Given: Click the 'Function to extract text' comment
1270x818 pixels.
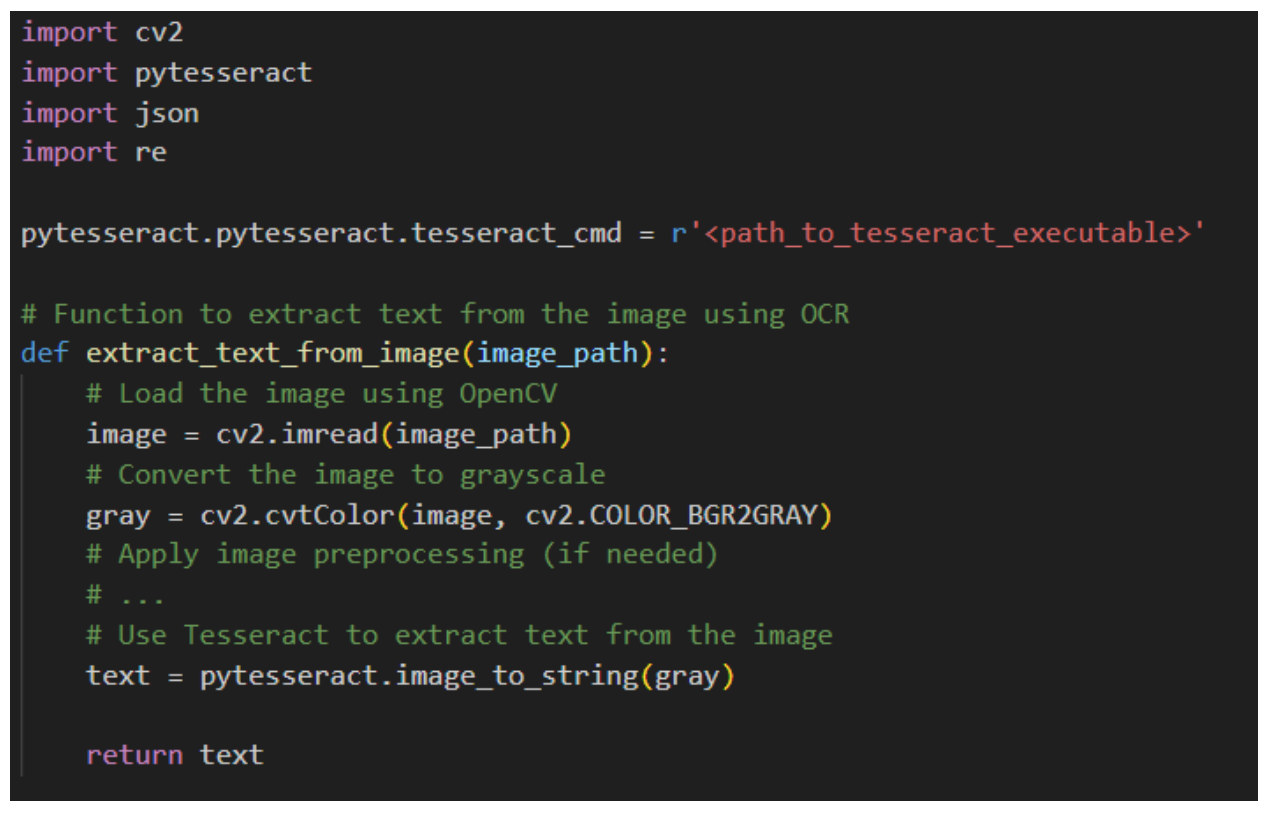Looking at the screenshot, I should coord(435,314).
